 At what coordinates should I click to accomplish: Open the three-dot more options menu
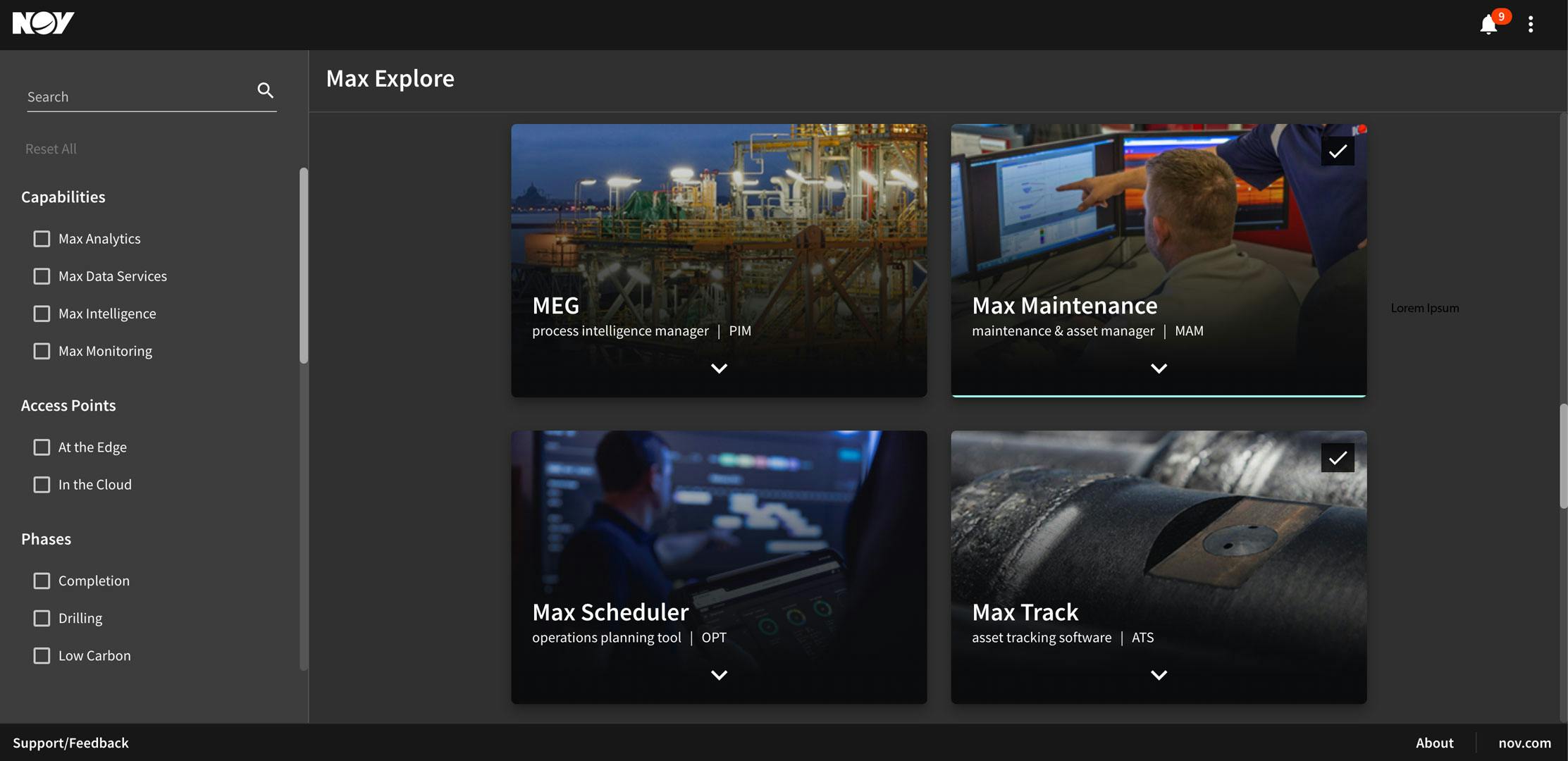click(1531, 25)
